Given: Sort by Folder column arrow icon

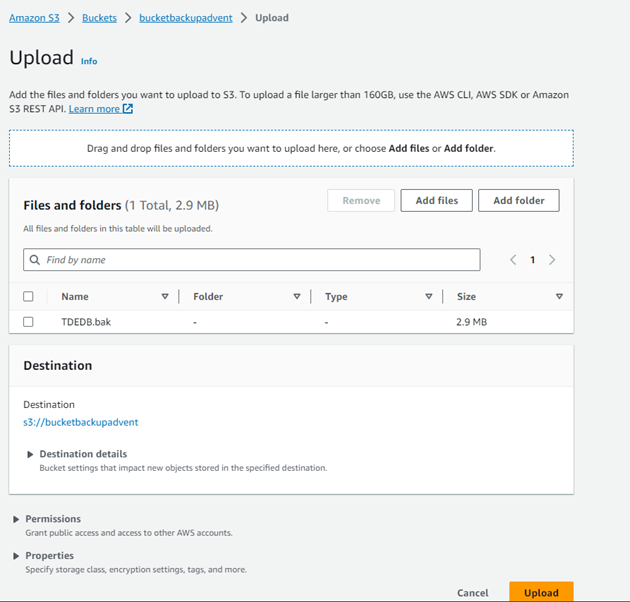Looking at the screenshot, I should point(297,297).
